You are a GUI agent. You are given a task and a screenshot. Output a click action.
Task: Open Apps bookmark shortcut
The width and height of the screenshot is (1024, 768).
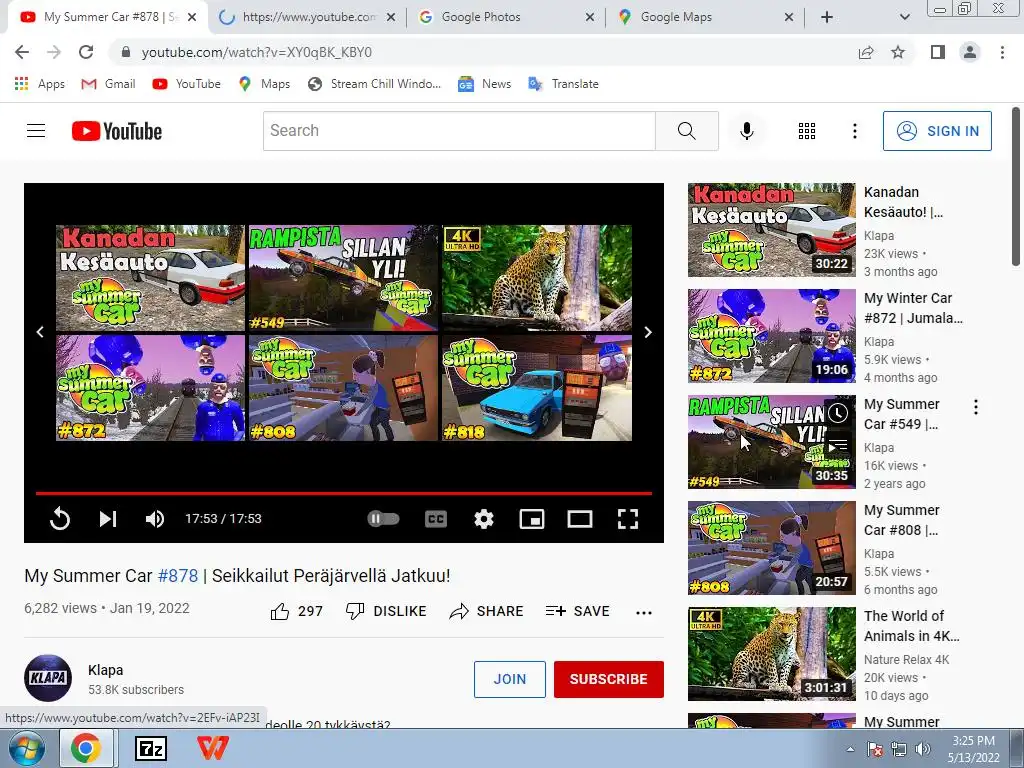click(40, 84)
